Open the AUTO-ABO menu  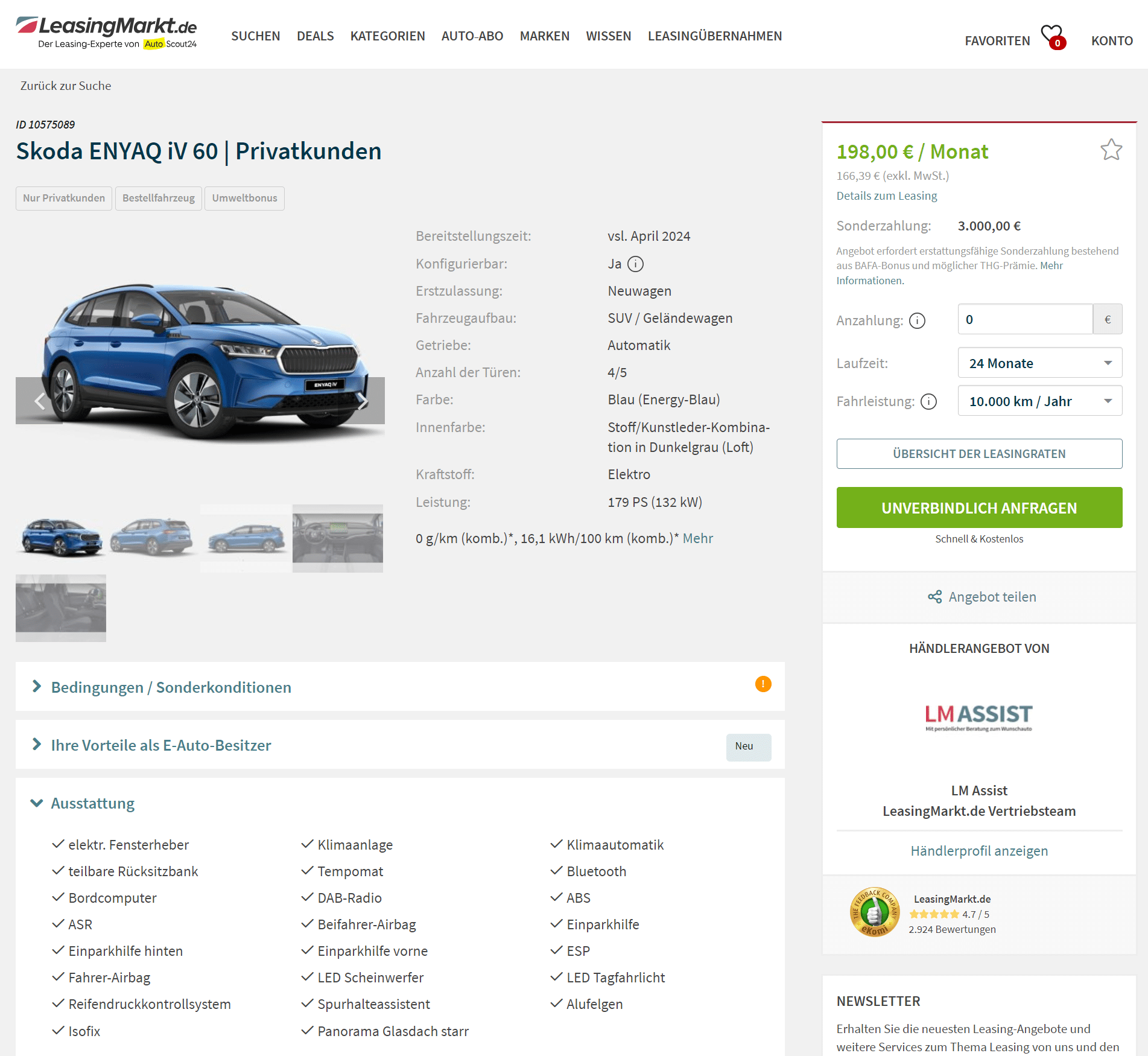[472, 36]
